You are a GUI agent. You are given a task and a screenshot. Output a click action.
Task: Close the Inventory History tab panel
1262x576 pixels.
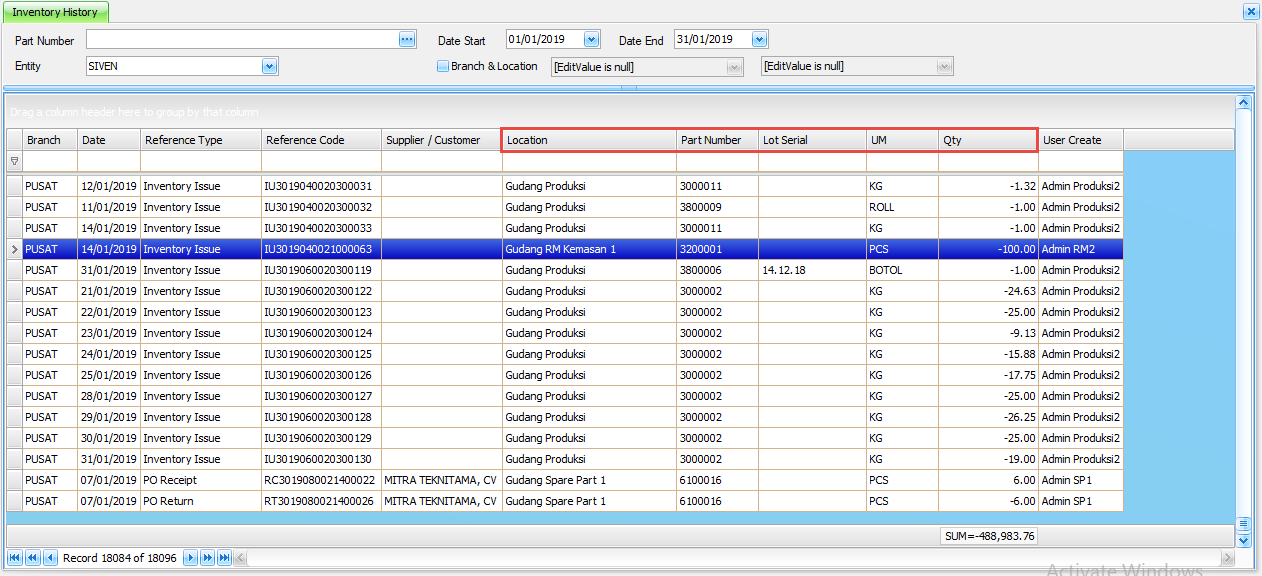(x=1250, y=12)
